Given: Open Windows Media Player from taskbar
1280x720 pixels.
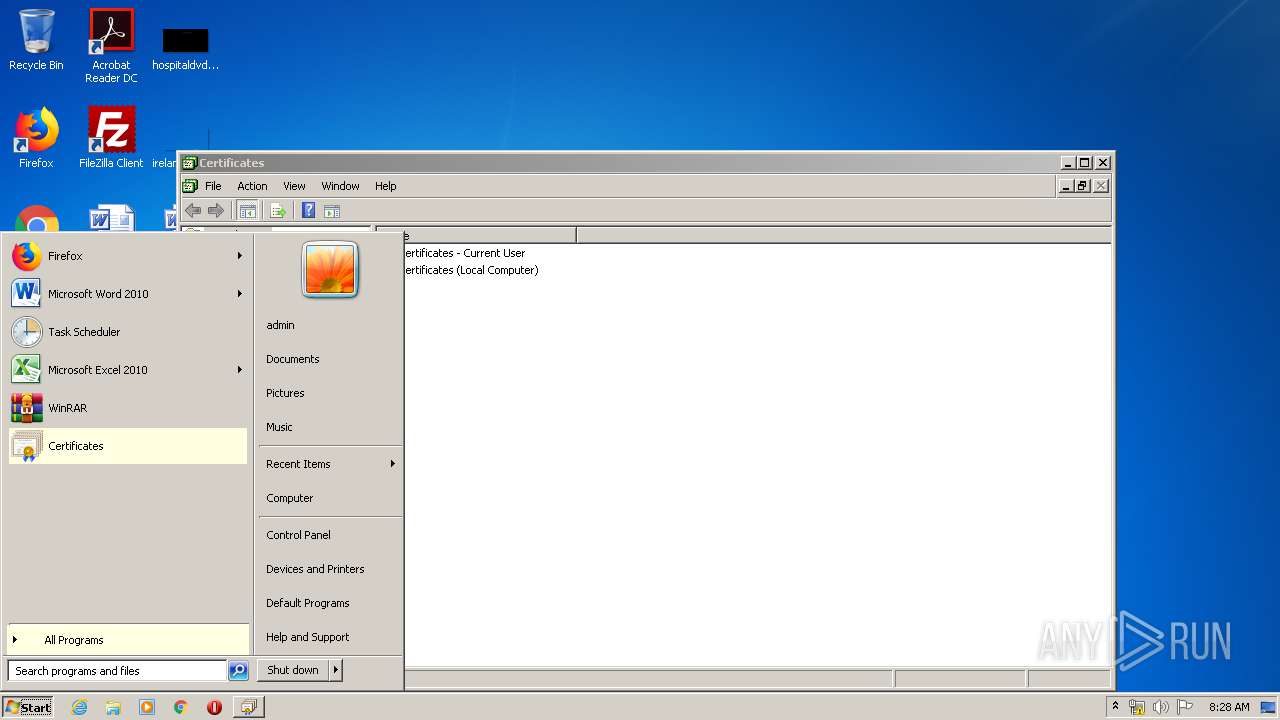Looking at the screenshot, I should pyautogui.click(x=147, y=707).
